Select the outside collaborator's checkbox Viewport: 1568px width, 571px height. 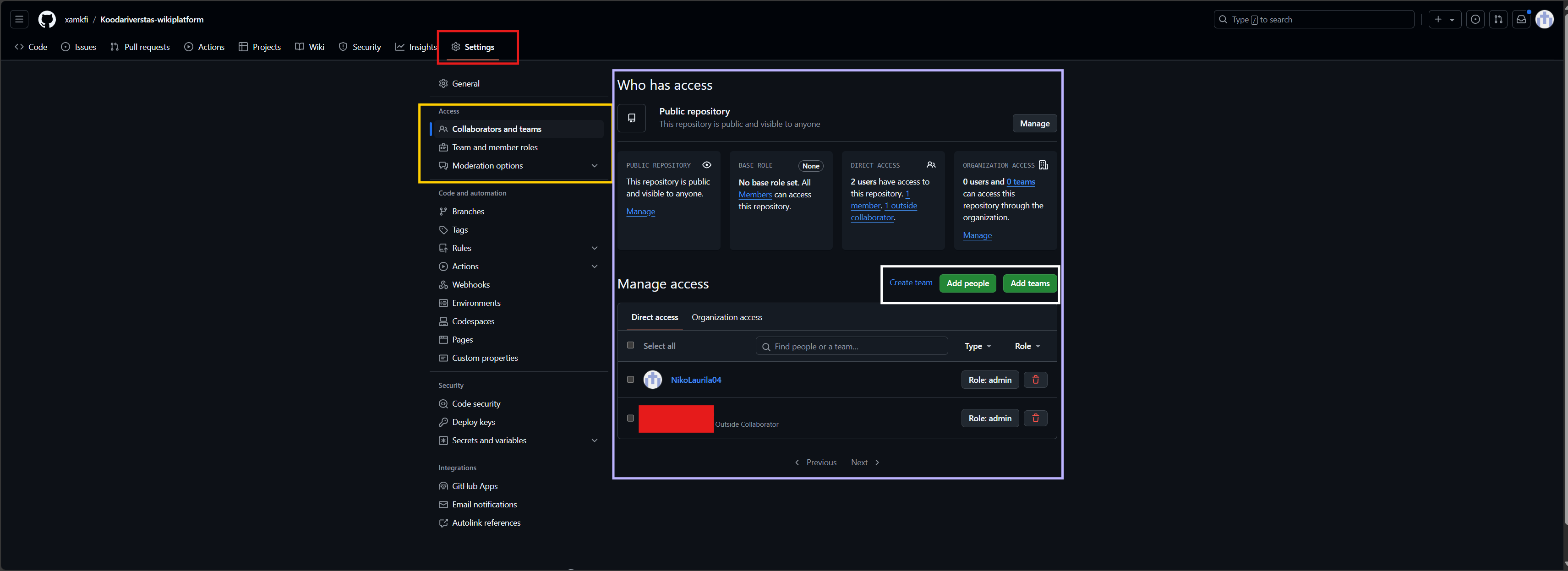(x=631, y=418)
